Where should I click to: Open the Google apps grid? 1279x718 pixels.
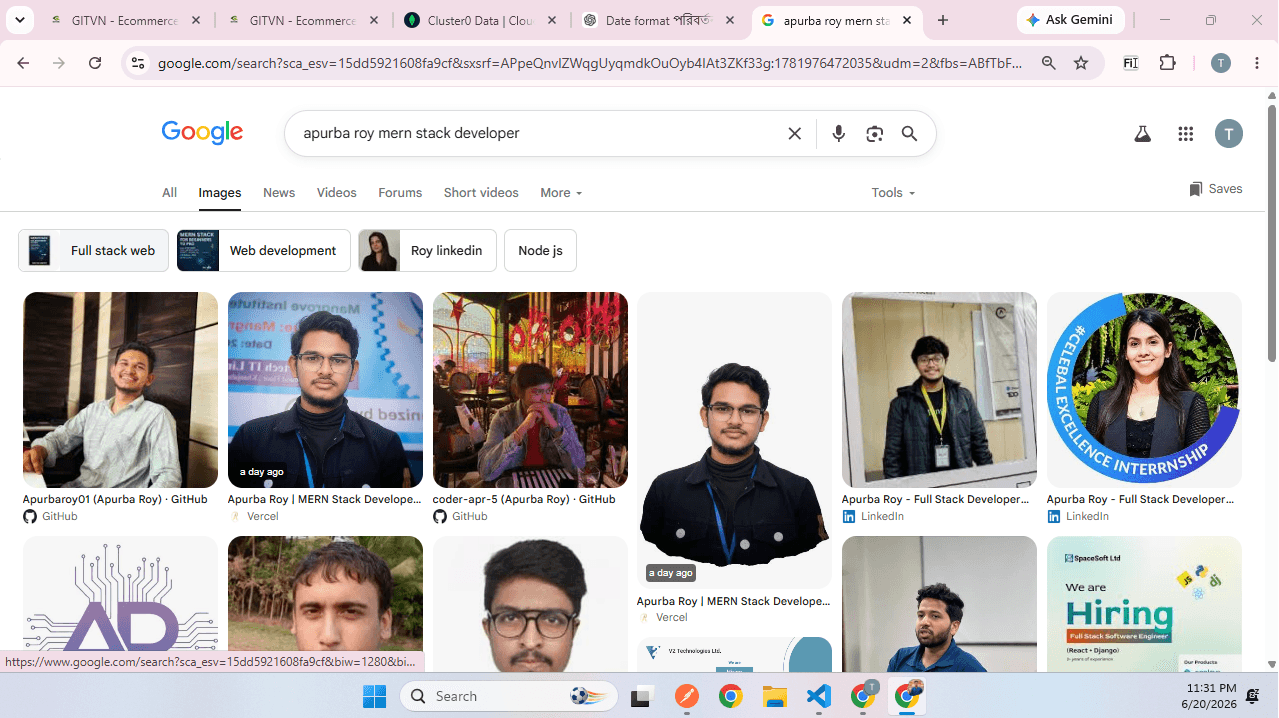pyautogui.click(x=1186, y=134)
